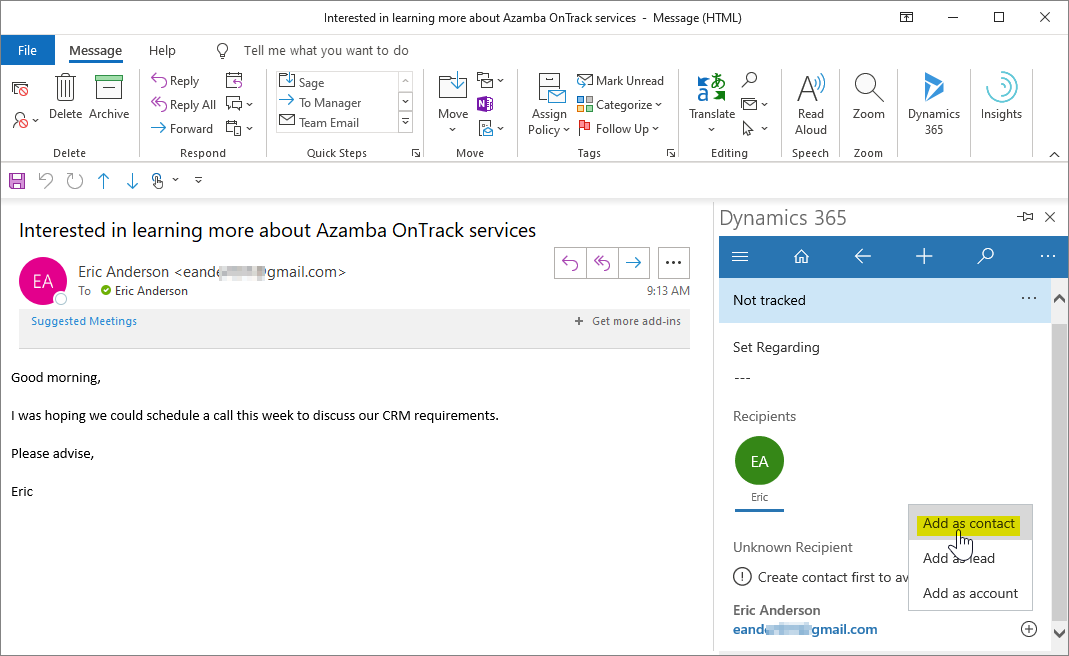Go to previous item with up arrow
Screen dimensions: 1069x656
click(104, 181)
